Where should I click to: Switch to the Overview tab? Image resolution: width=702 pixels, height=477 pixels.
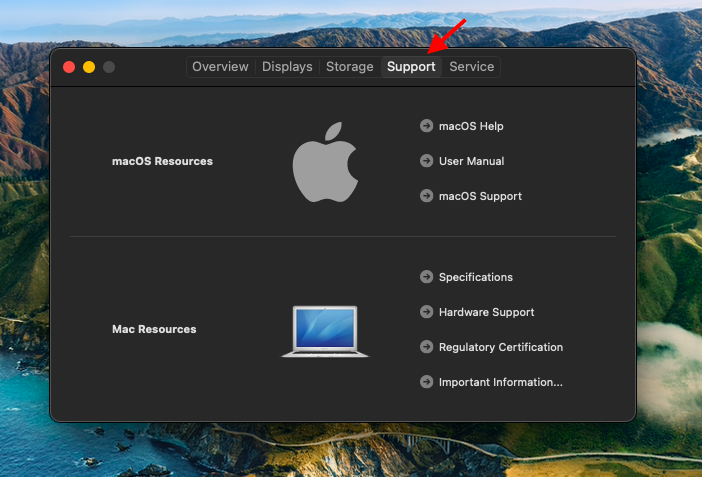click(x=220, y=67)
